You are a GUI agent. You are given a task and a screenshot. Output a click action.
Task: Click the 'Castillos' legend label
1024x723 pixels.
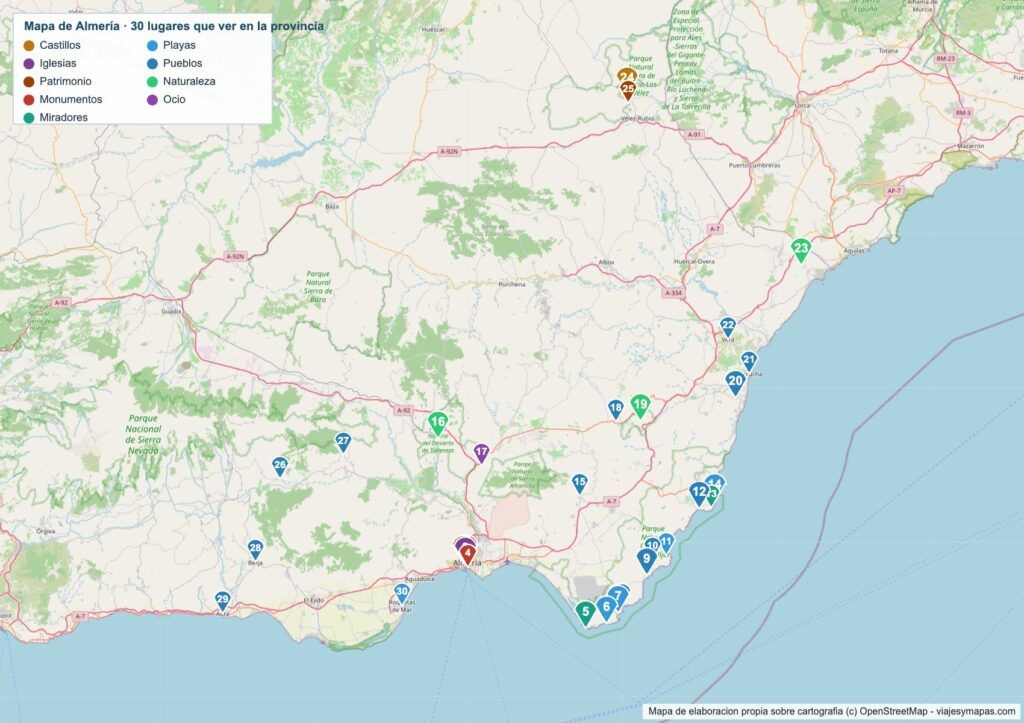pyautogui.click(x=60, y=45)
